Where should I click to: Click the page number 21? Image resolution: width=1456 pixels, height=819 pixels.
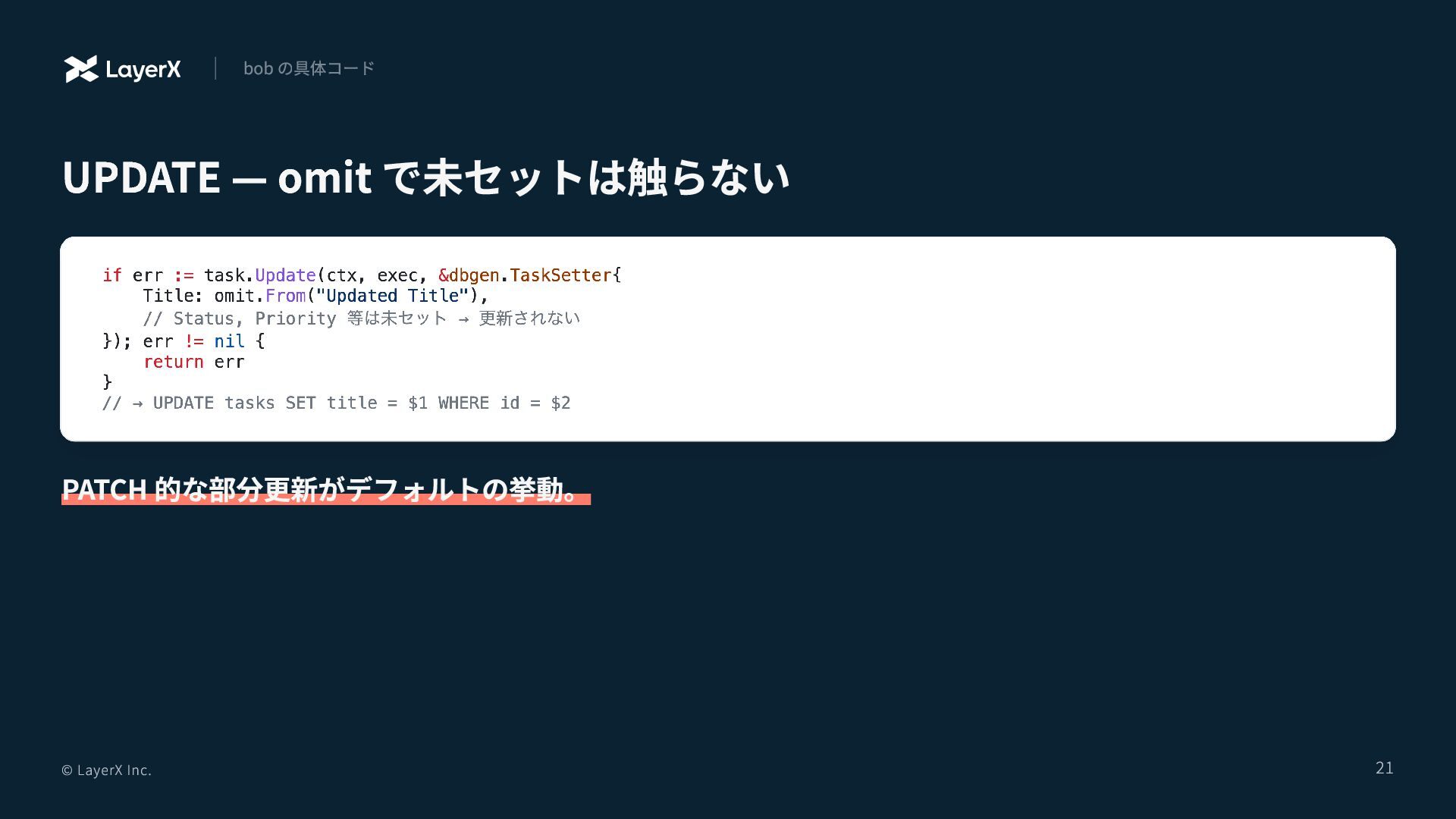(1384, 768)
